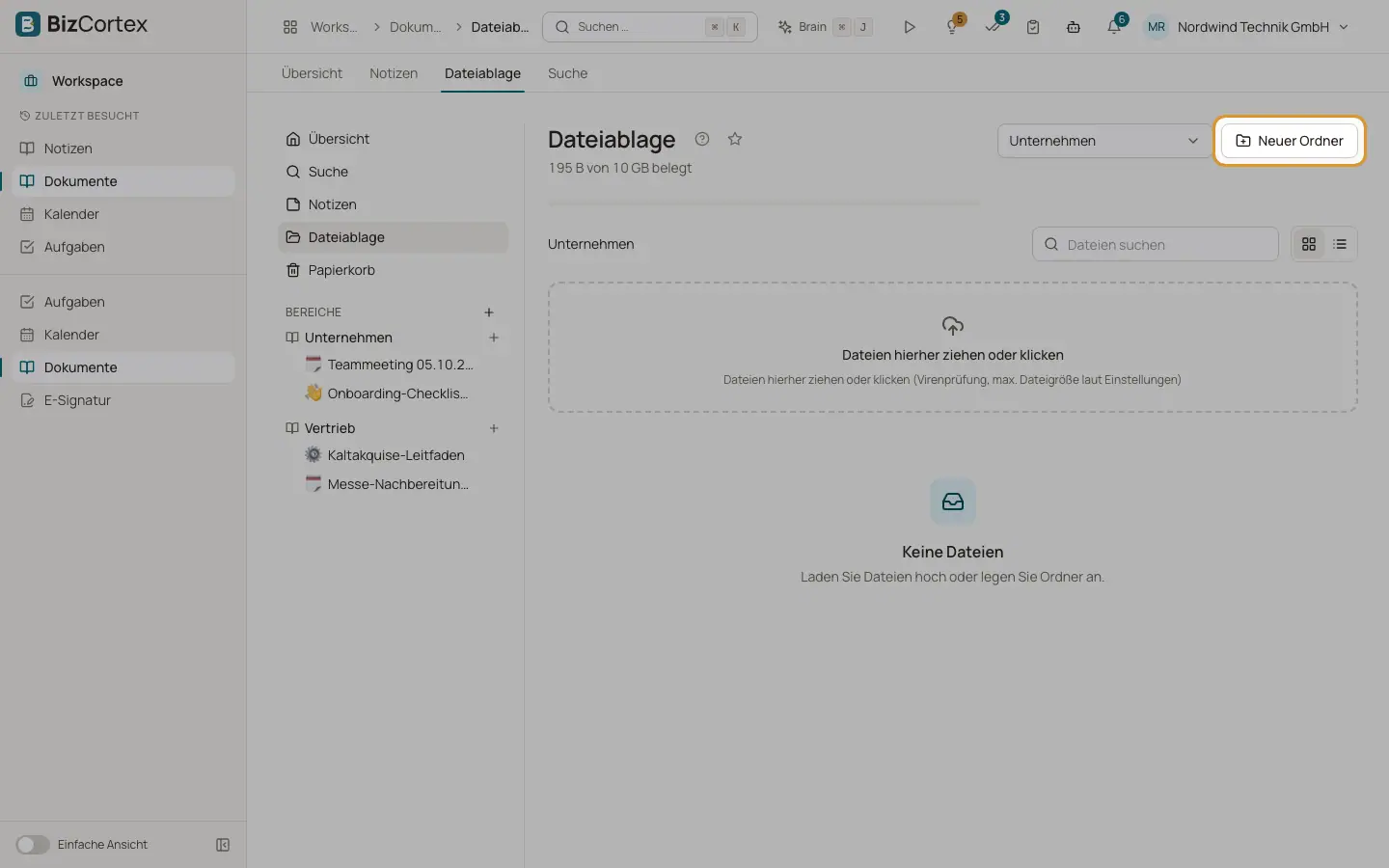
Task: Open the notifications bell icon
Action: pos(1114,27)
